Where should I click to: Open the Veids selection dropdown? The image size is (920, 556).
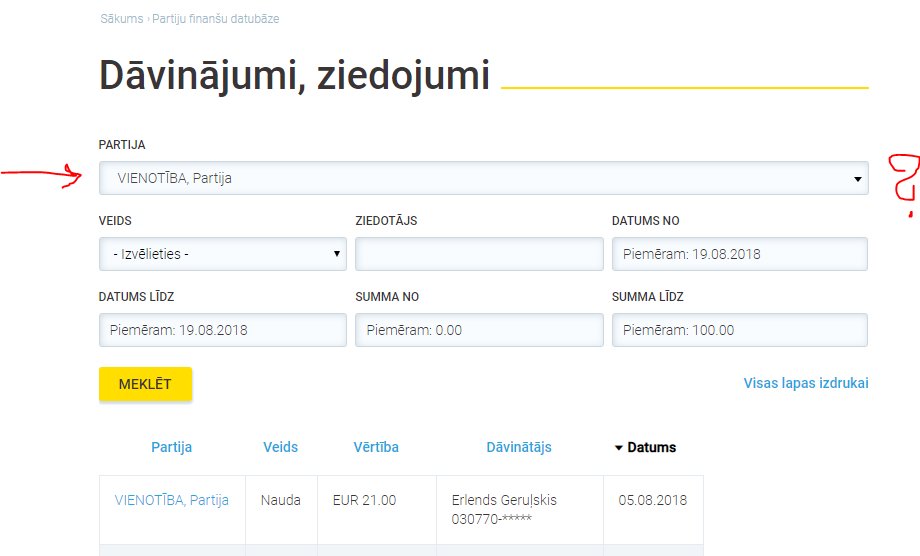[222, 254]
